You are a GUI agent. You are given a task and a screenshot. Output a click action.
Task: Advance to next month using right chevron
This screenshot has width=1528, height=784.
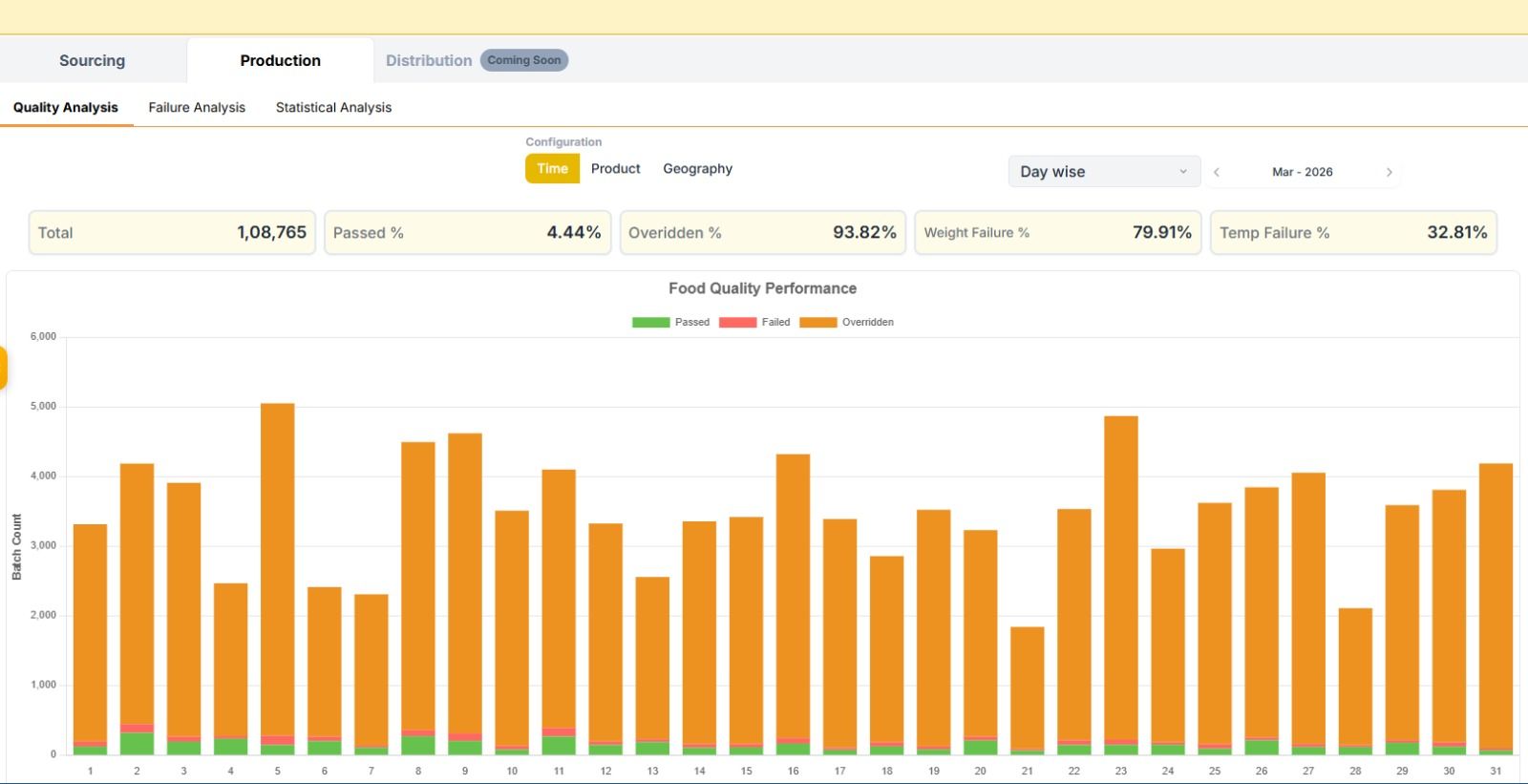[1389, 172]
